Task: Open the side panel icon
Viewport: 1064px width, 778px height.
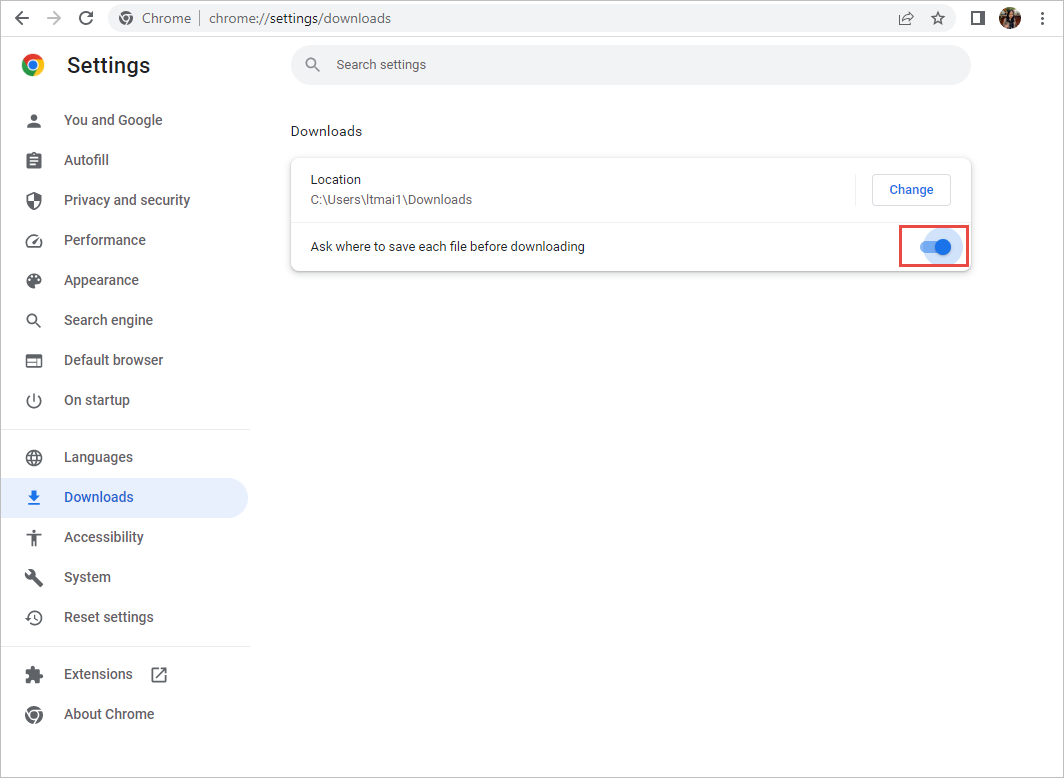Action: pyautogui.click(x=978, y=18)
